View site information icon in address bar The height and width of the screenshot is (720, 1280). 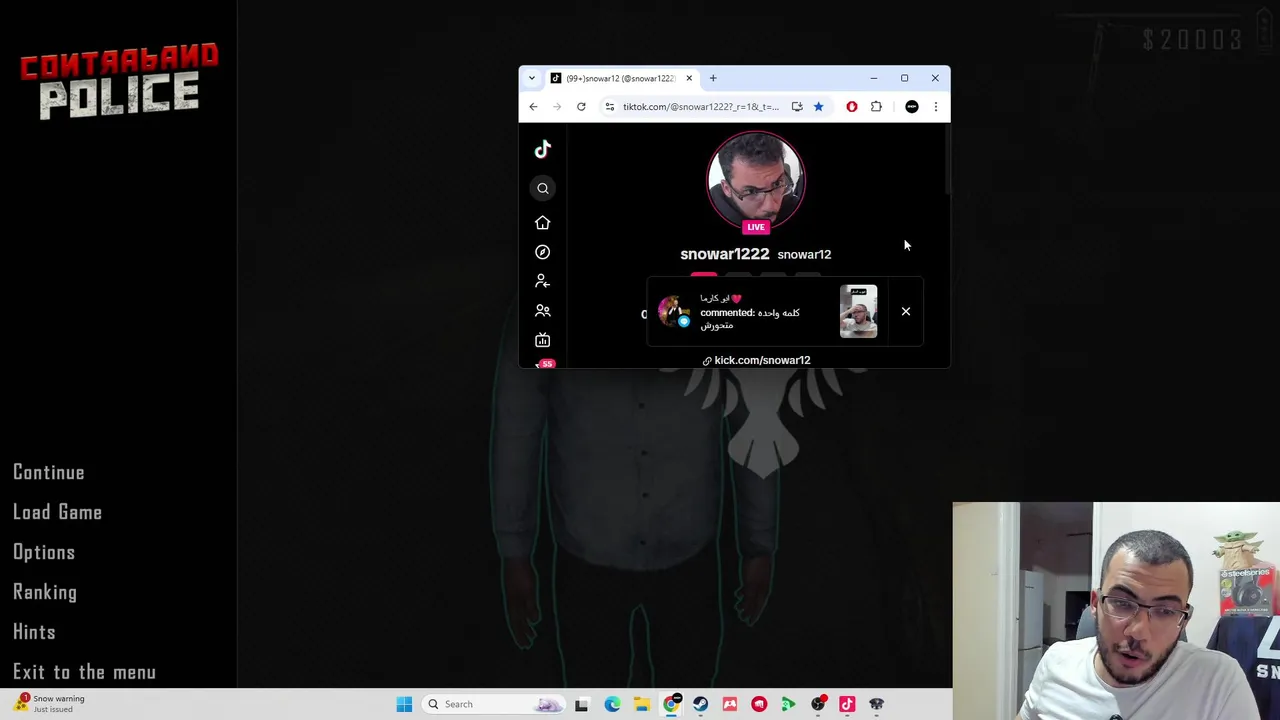(609, 106)
